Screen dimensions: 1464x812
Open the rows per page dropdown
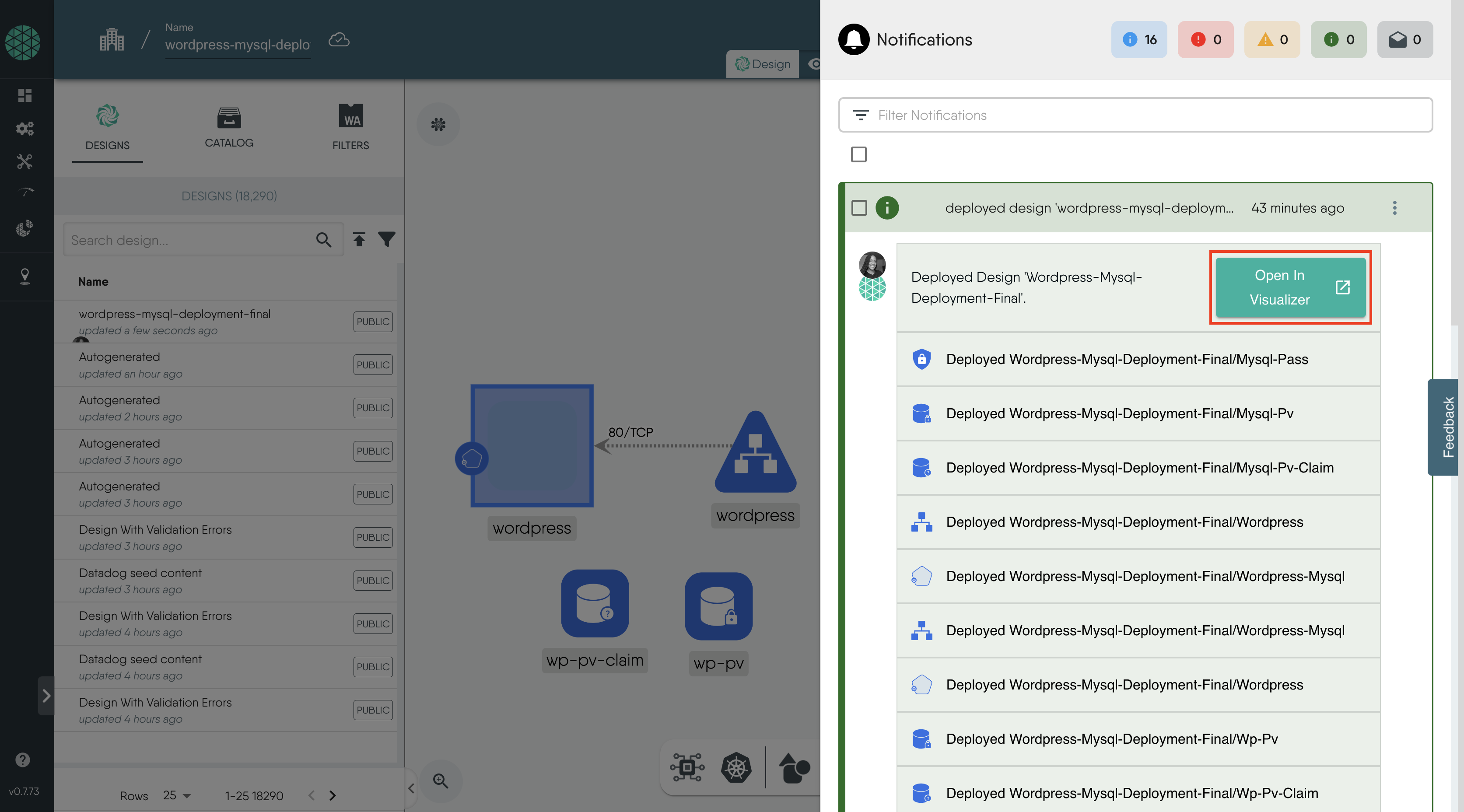[x=176, y=795]
